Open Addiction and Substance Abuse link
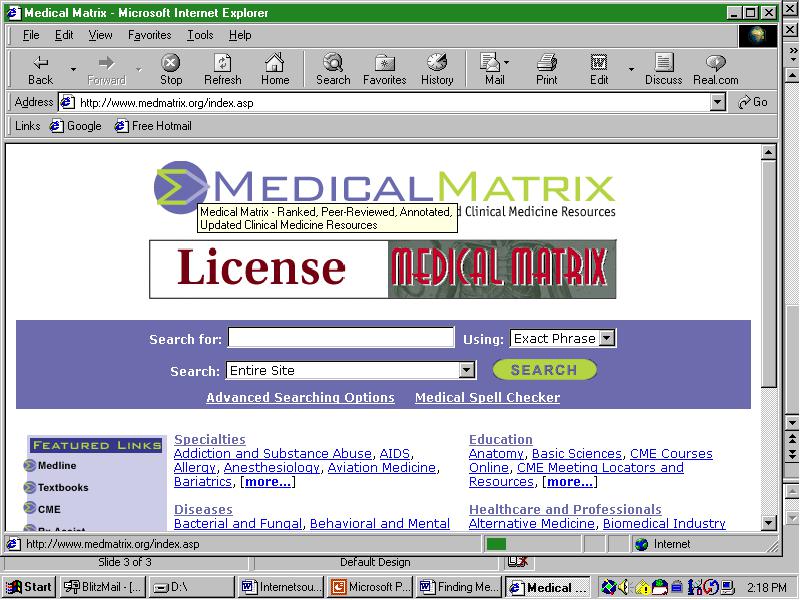The width and height of the screenshot is (800, 600). point(272,454)
